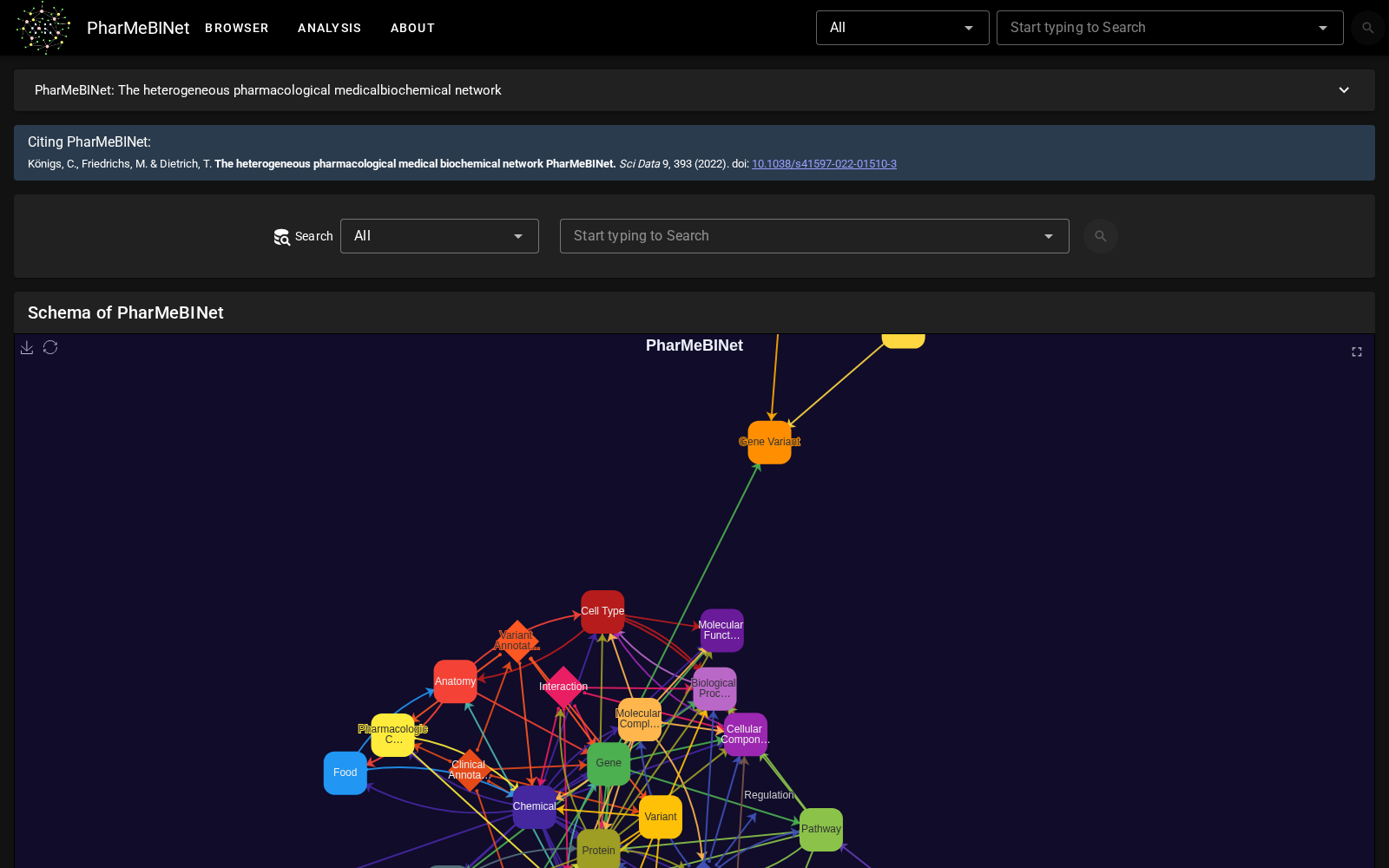Open the header category dropdown set to All

[902, 28]
